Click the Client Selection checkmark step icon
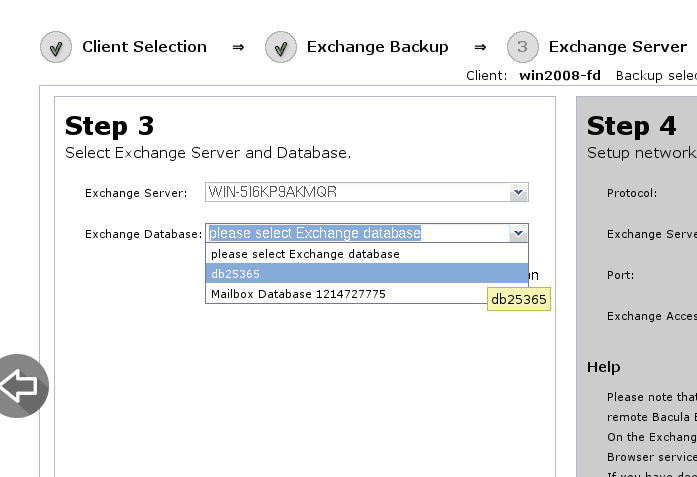This screenshot has width=697, height=477. click(56, 47)
